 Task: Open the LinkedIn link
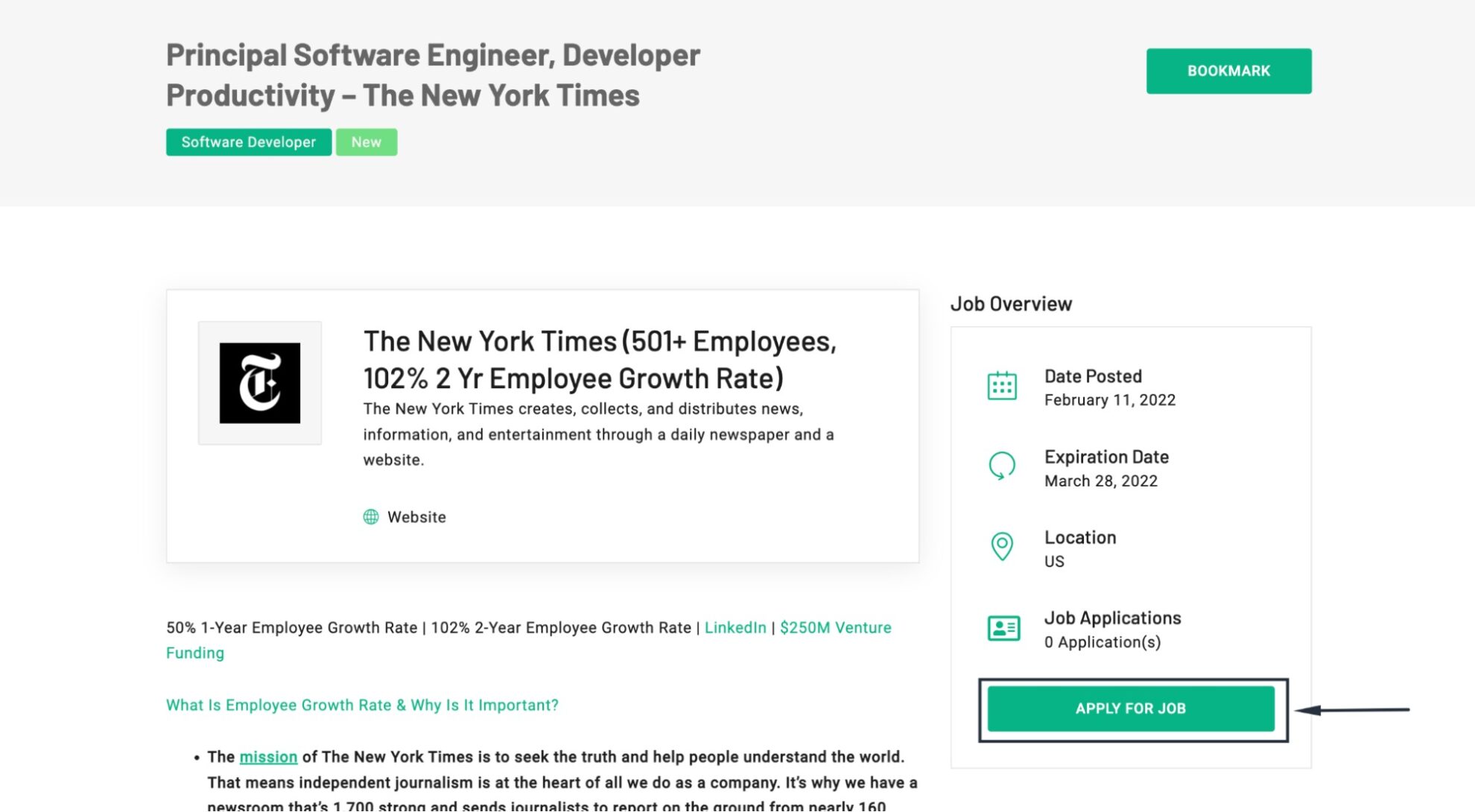point(735,627)
